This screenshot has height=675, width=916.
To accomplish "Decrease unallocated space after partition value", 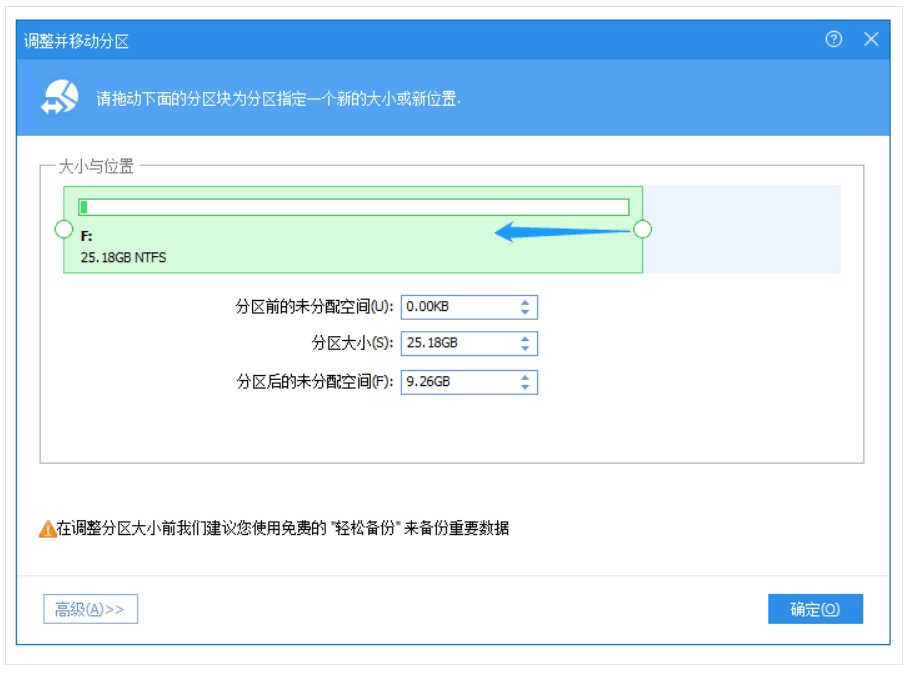I will 525,387.
